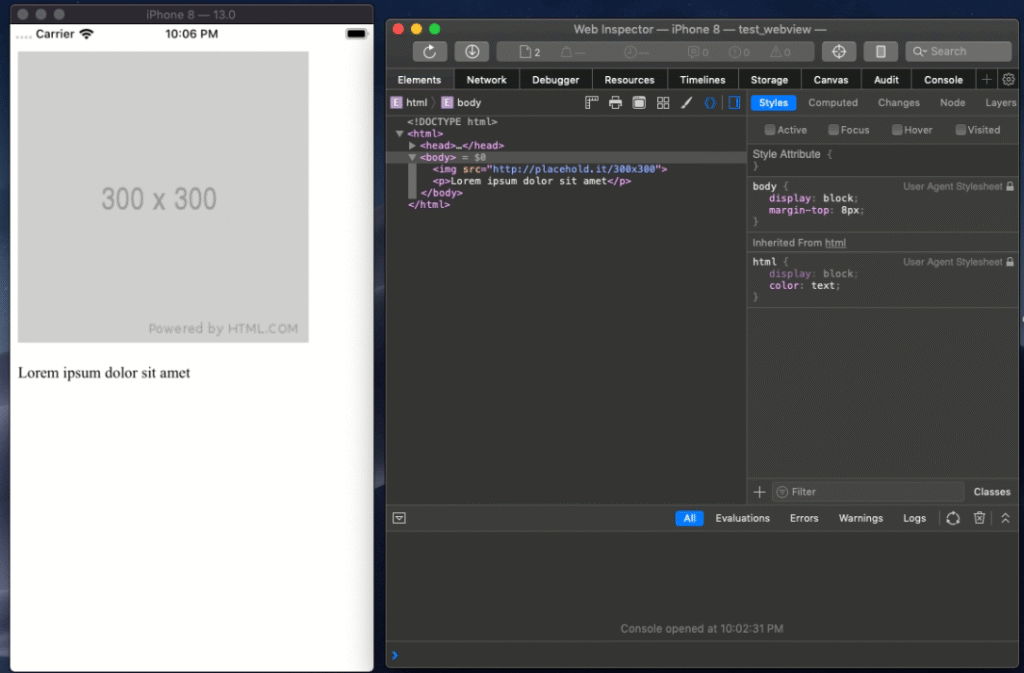Click the console reload-clear circular arrows icon

point(953,518)
